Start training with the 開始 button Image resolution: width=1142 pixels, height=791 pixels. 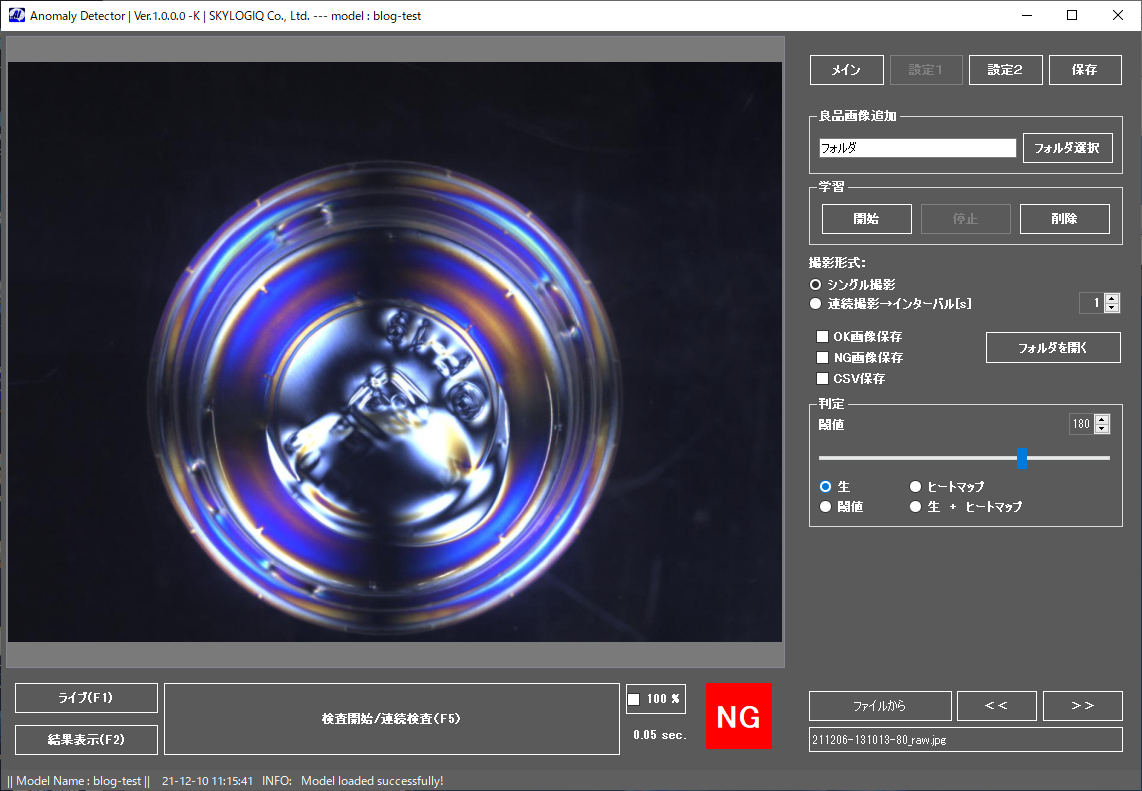click(x=867, y=219)
